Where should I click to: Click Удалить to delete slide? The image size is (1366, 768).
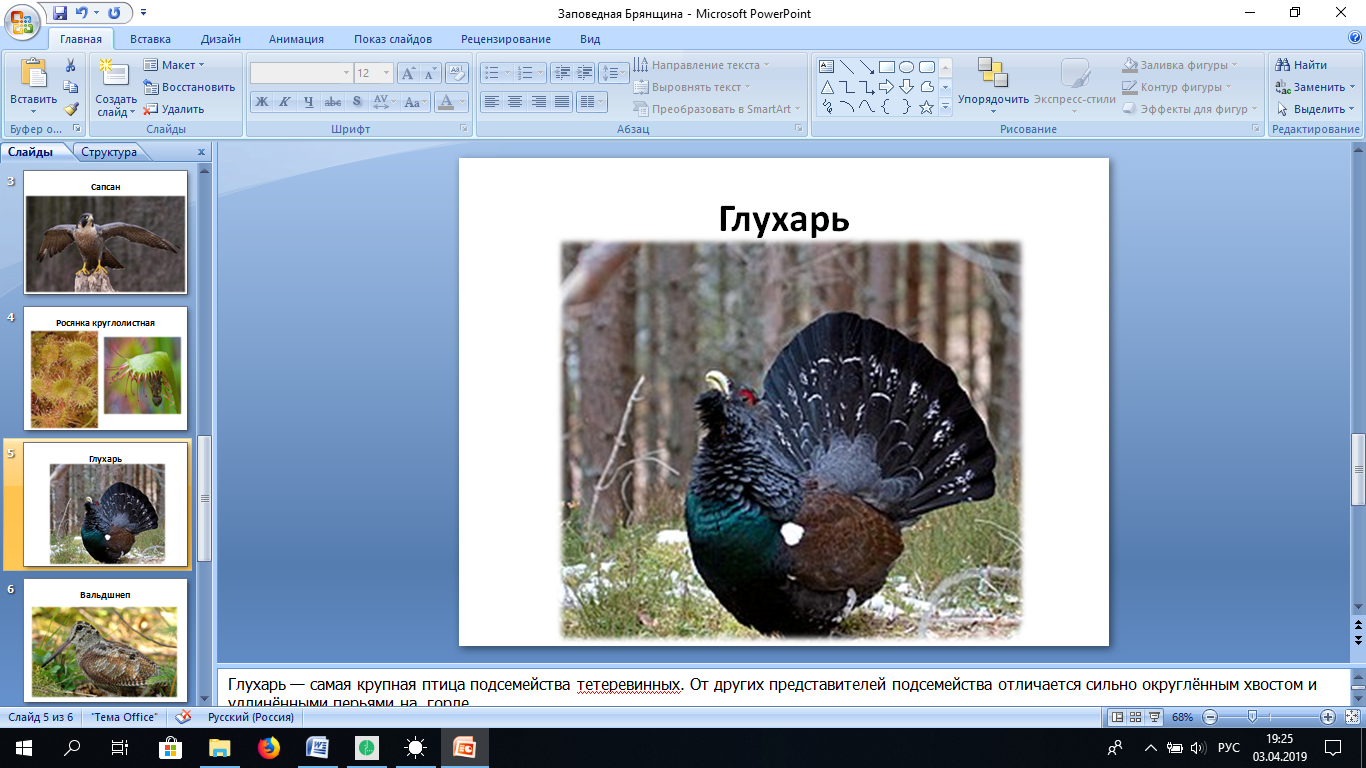[174, 109]
